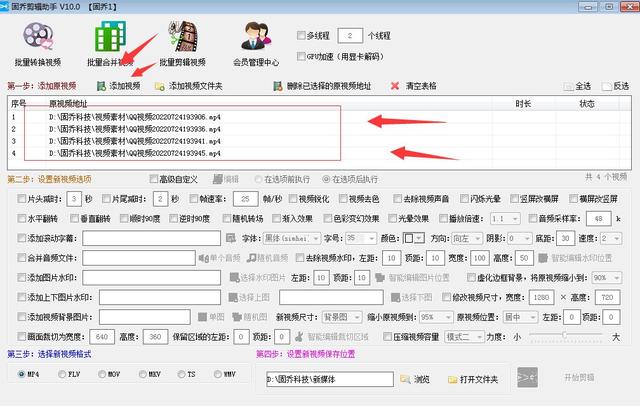Open the 颜色 color swatch picker

click(413, 238)
